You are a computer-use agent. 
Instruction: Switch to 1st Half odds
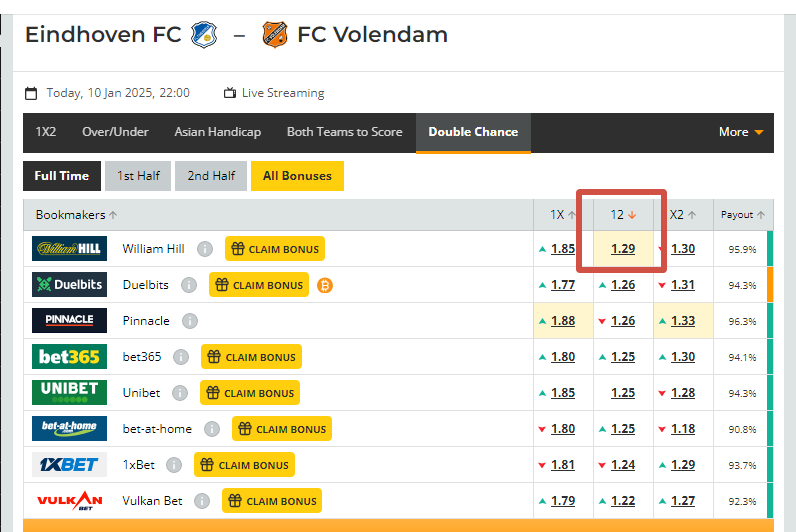click(x=138, y=176)
